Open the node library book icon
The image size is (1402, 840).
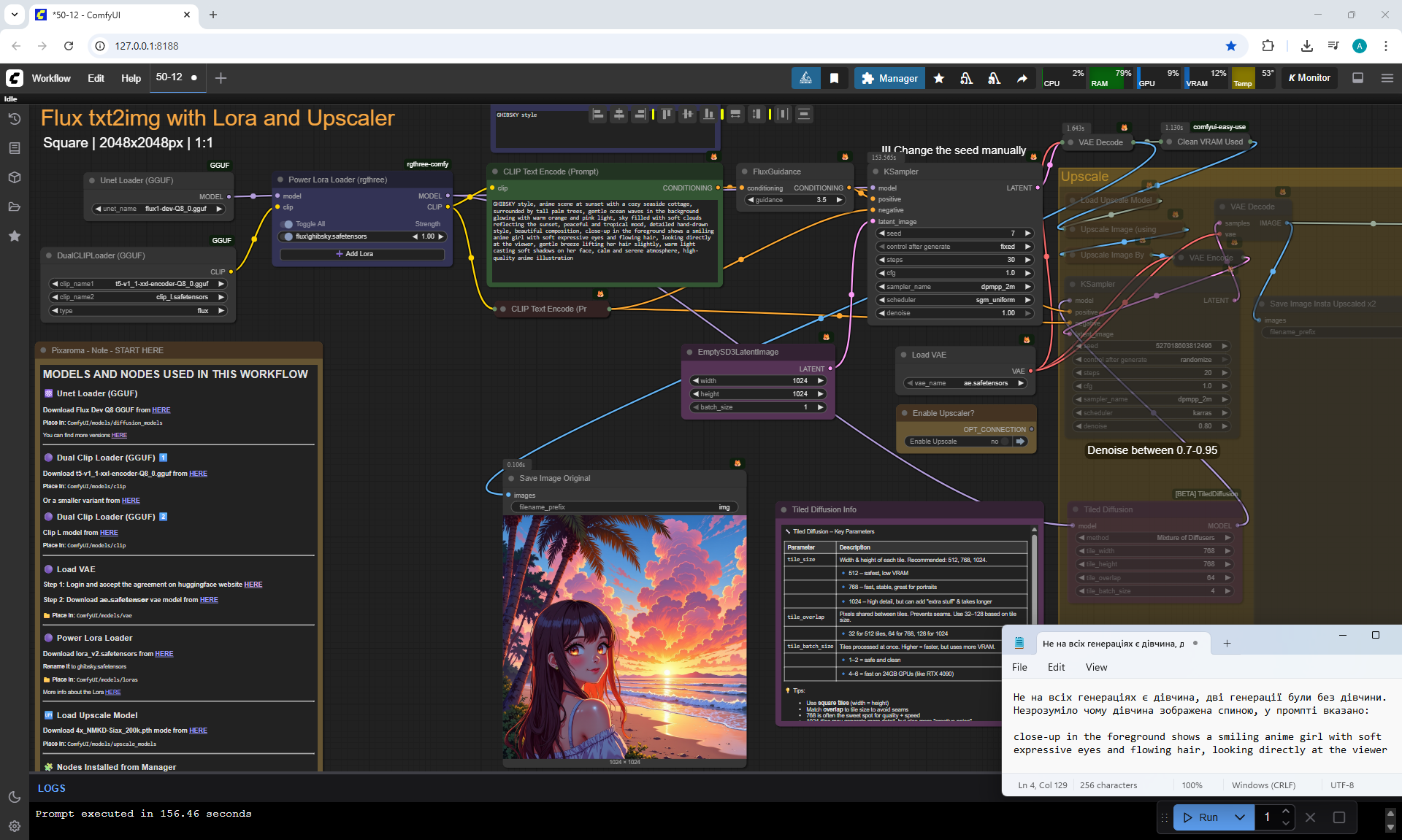[14, 148]
